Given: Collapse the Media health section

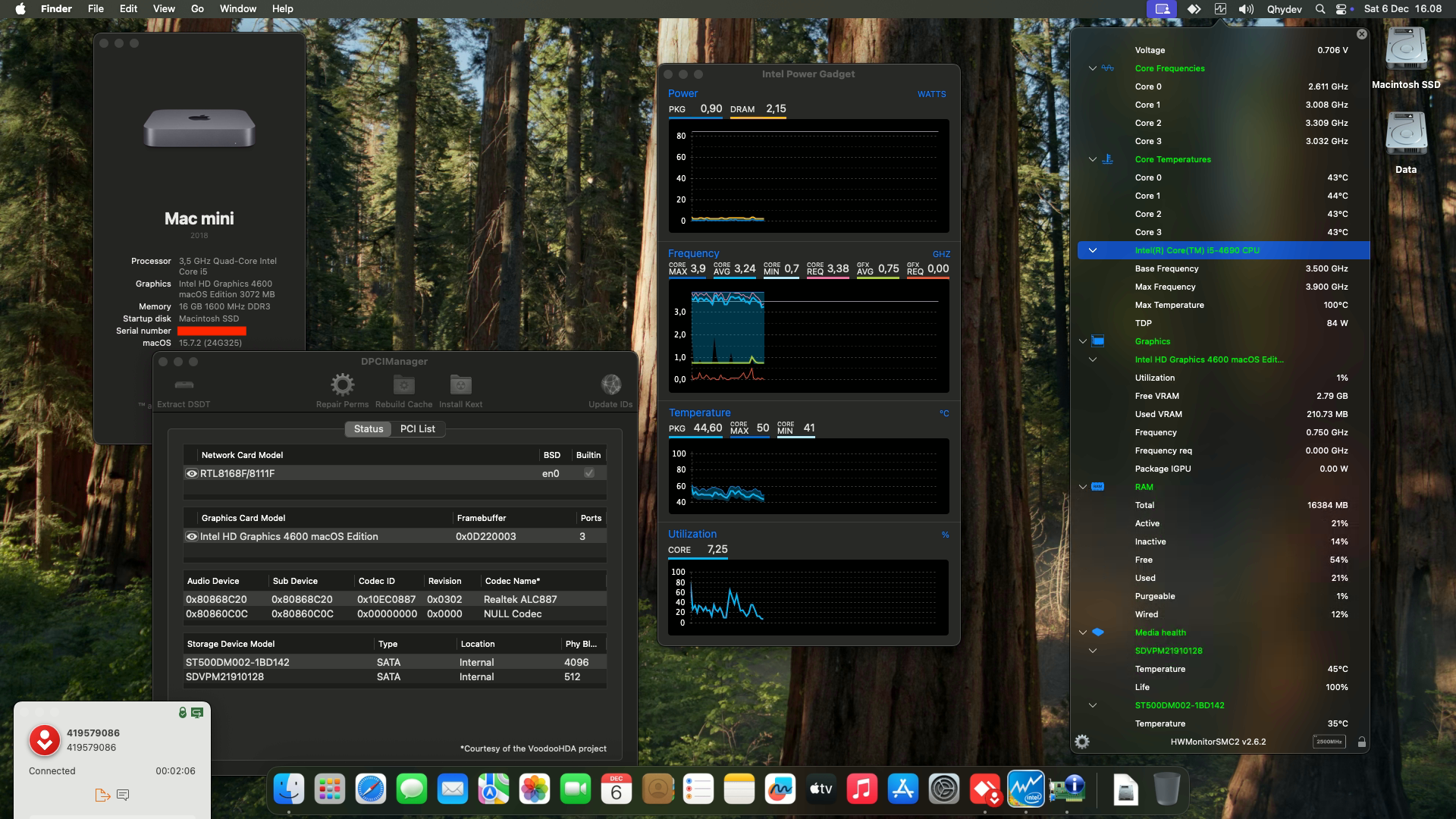Looking at the screenshot, I should coord(1081,632).
